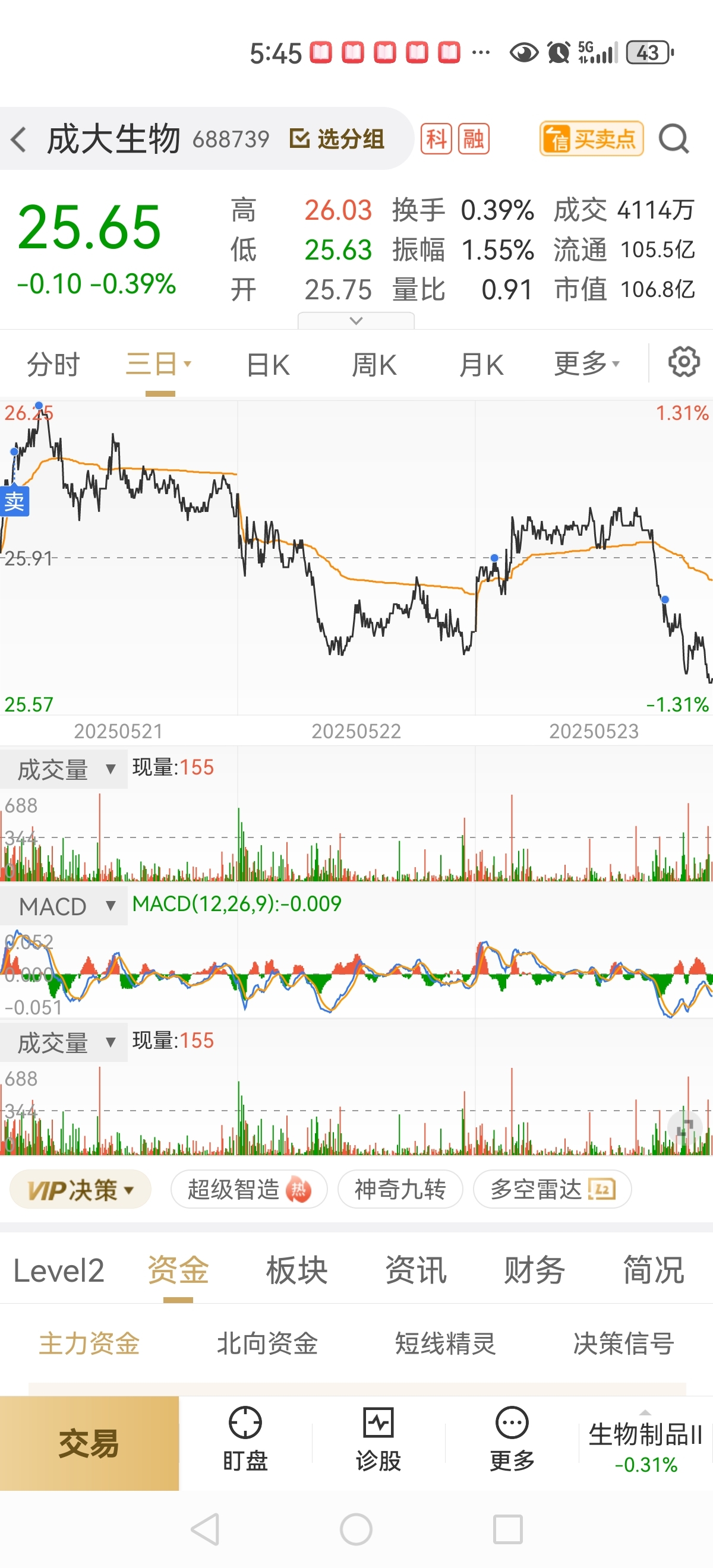713x1568 pixels.
Task: Tap the 26.03 high price value
Action: point(338,211)
